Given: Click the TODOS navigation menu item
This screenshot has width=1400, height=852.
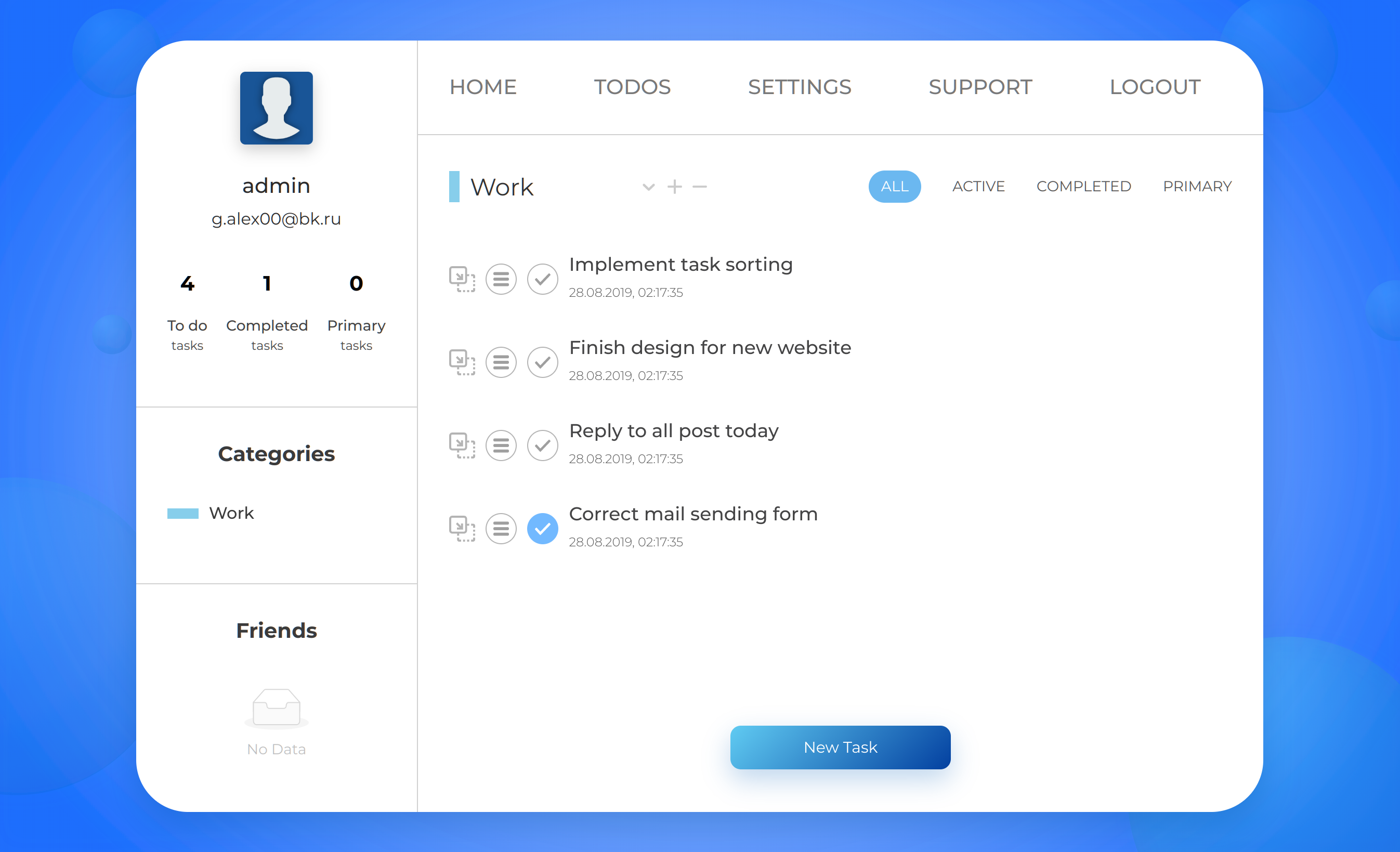Looking at the screenshot, I should (x=633, y=87).
